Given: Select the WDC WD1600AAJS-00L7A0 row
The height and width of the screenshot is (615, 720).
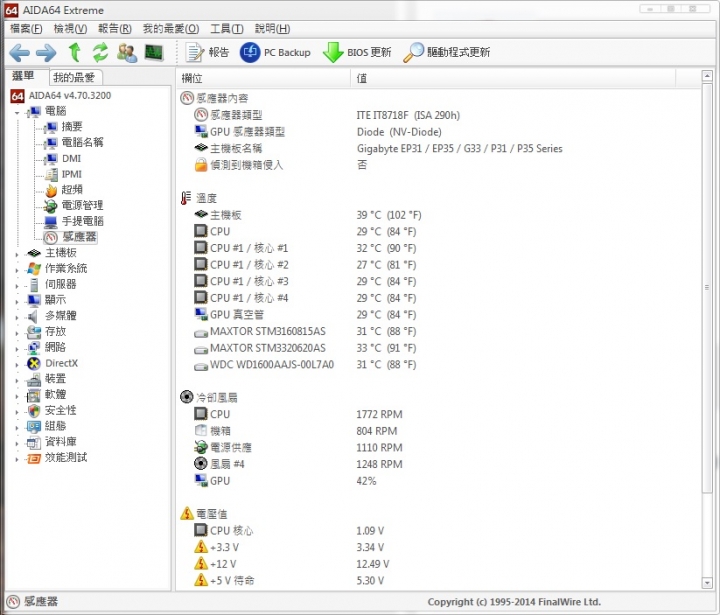Looking at the screenshot, I should tap(439, 365).
